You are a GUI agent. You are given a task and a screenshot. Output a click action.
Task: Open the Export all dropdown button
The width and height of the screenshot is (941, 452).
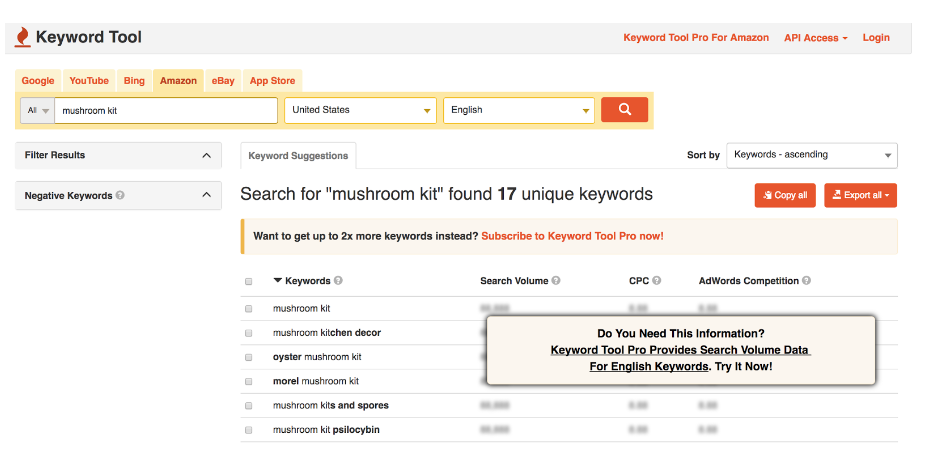click(861, 195)
